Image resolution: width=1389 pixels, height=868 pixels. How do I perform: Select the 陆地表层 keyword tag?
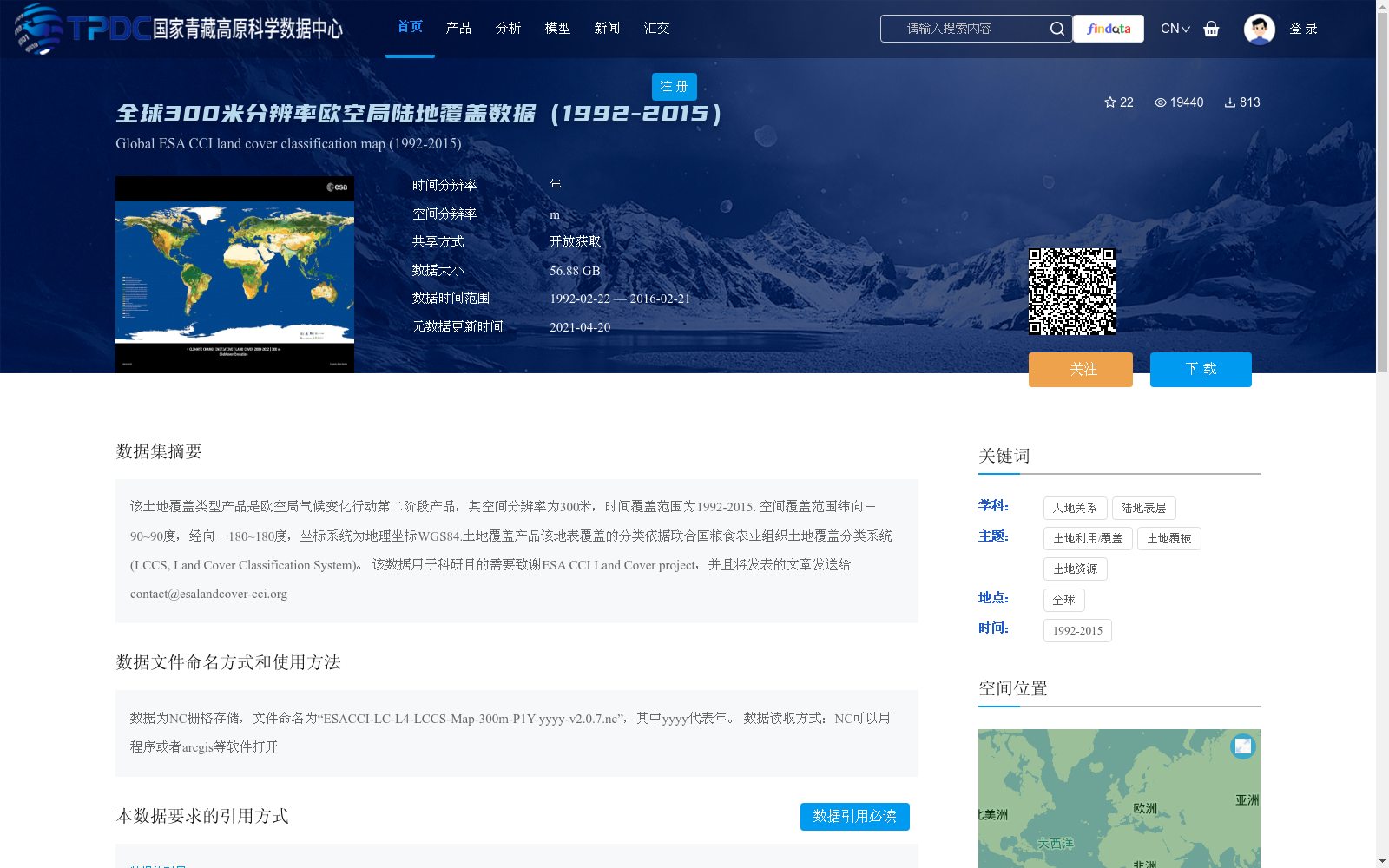click(1144, 508)
